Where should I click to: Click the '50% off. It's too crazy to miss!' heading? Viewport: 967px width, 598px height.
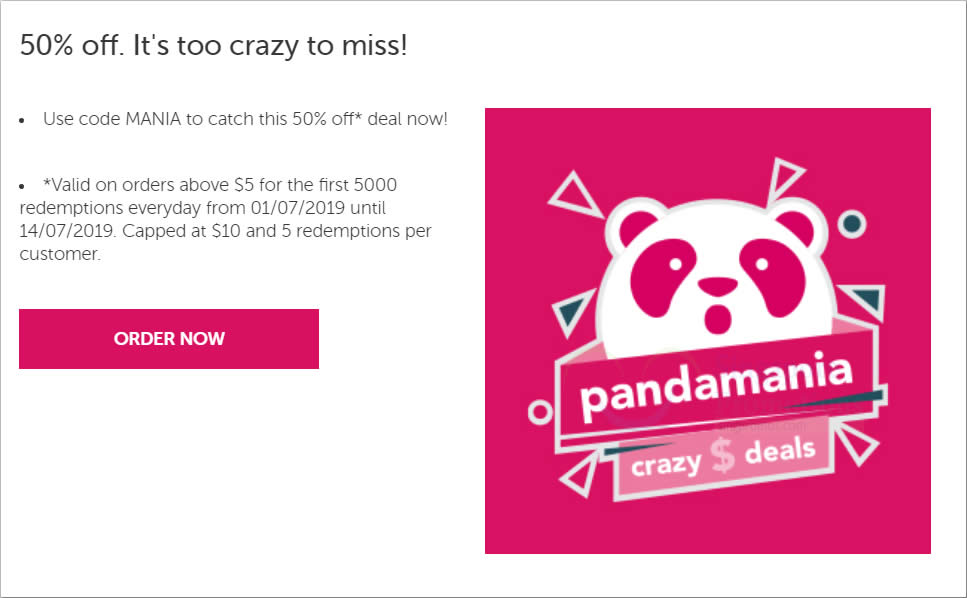pos(213,46)
